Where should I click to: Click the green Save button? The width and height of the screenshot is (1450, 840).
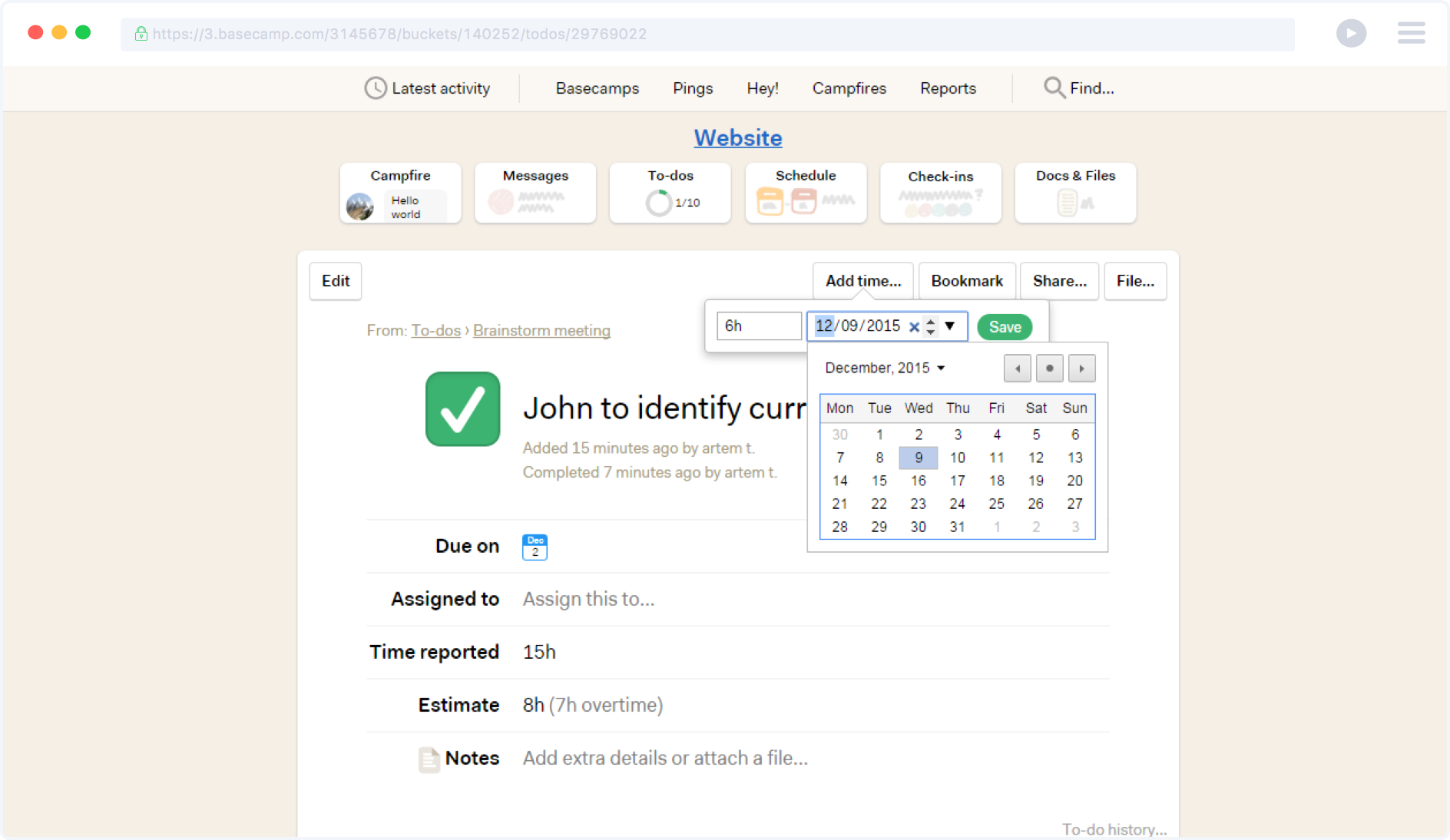click(1005, 327)
